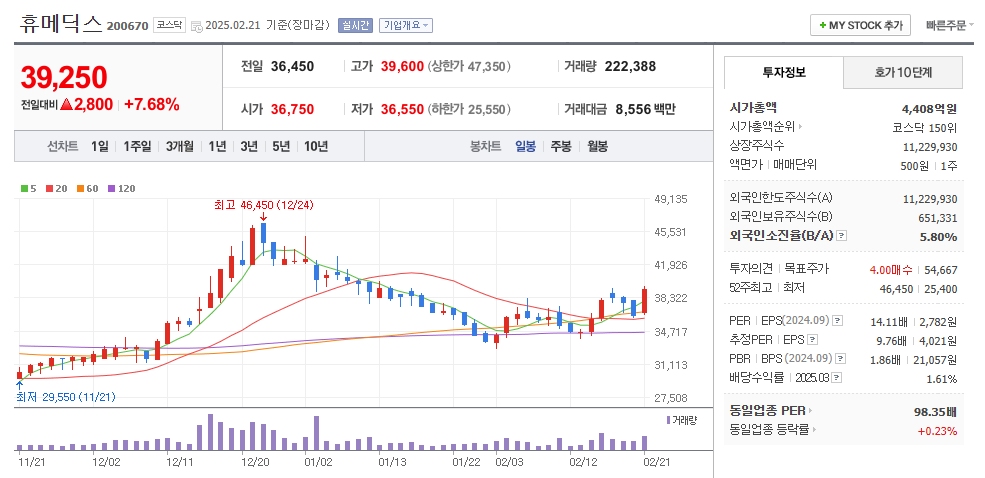Viewport: 985px width, 478px height.
Task: Click the 실시간 badge button
Action: [356, 26]
